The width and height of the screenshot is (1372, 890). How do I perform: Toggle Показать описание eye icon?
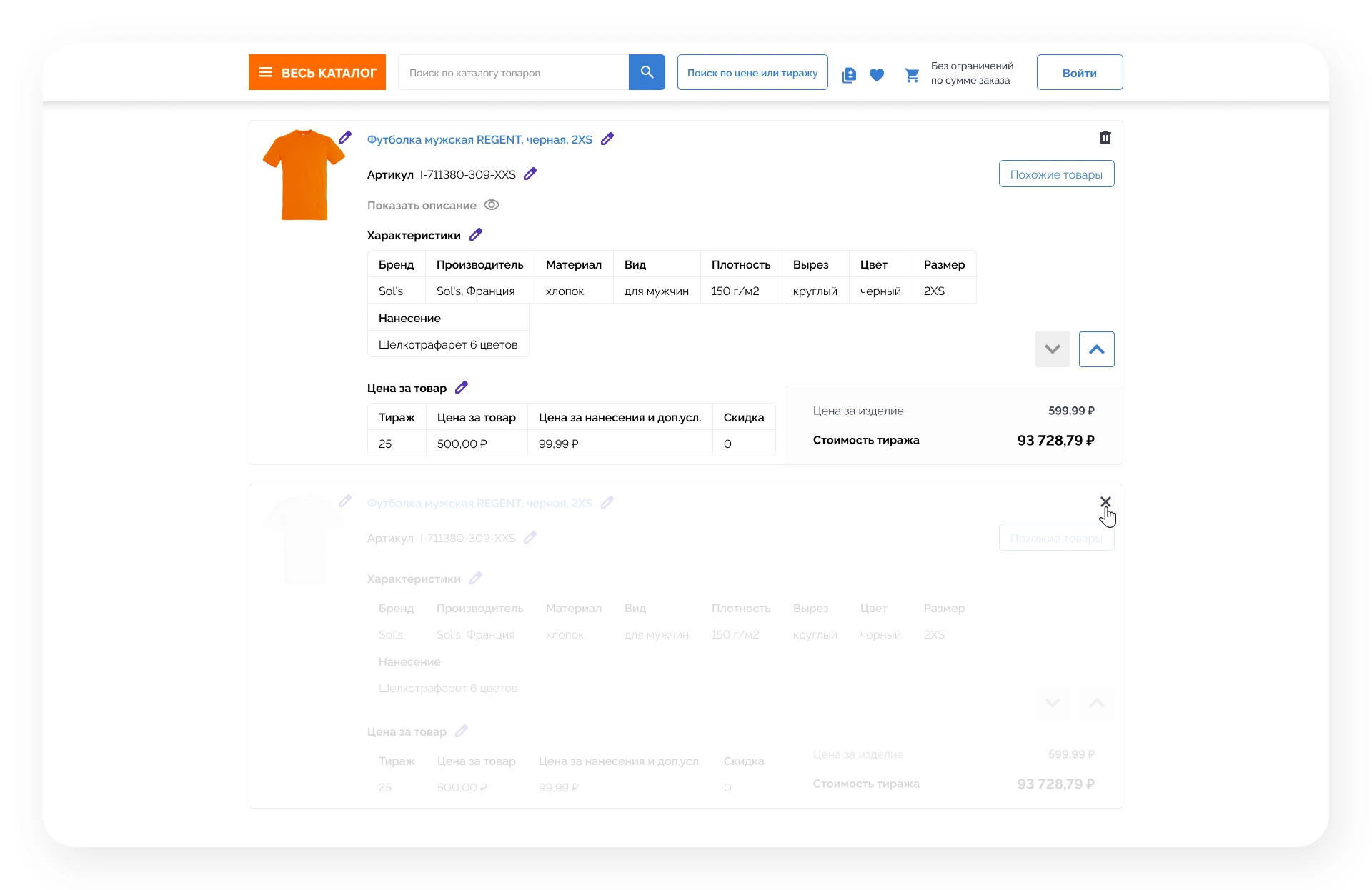(492, 205)
